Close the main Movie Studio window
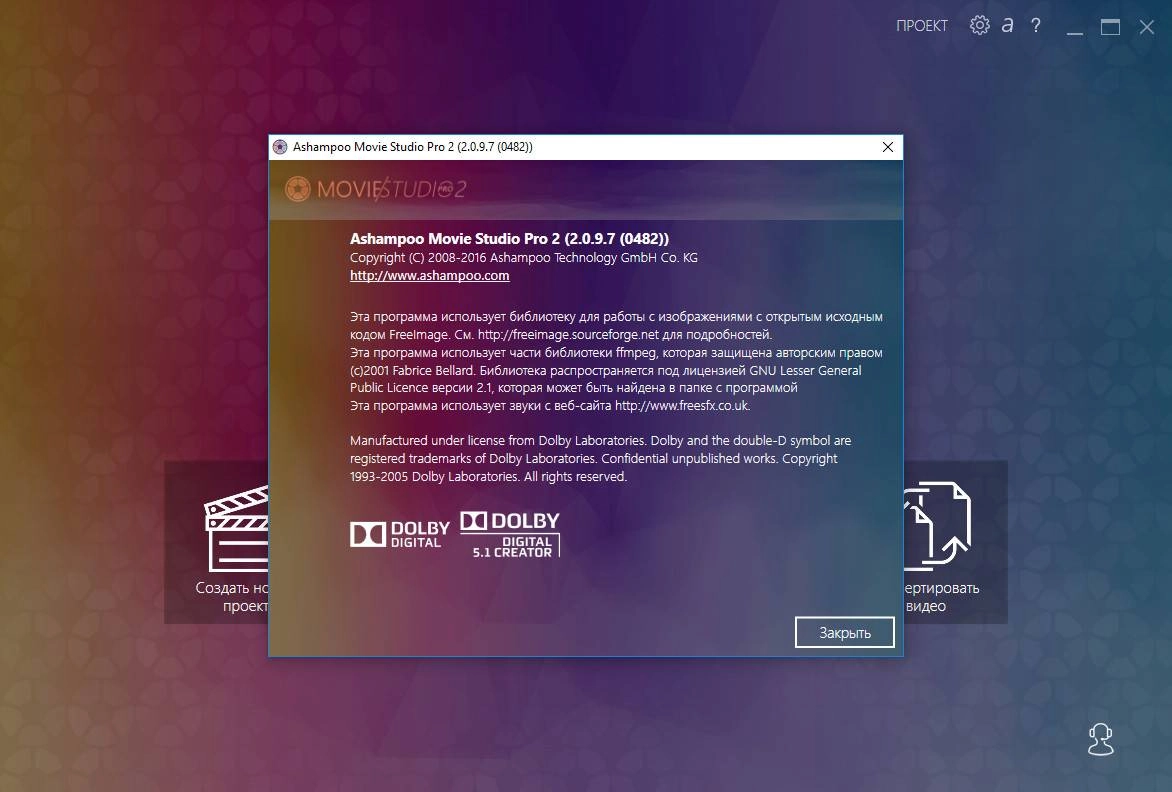The height and width of the screenshot is (792, 1172). tap(1147, 27)
